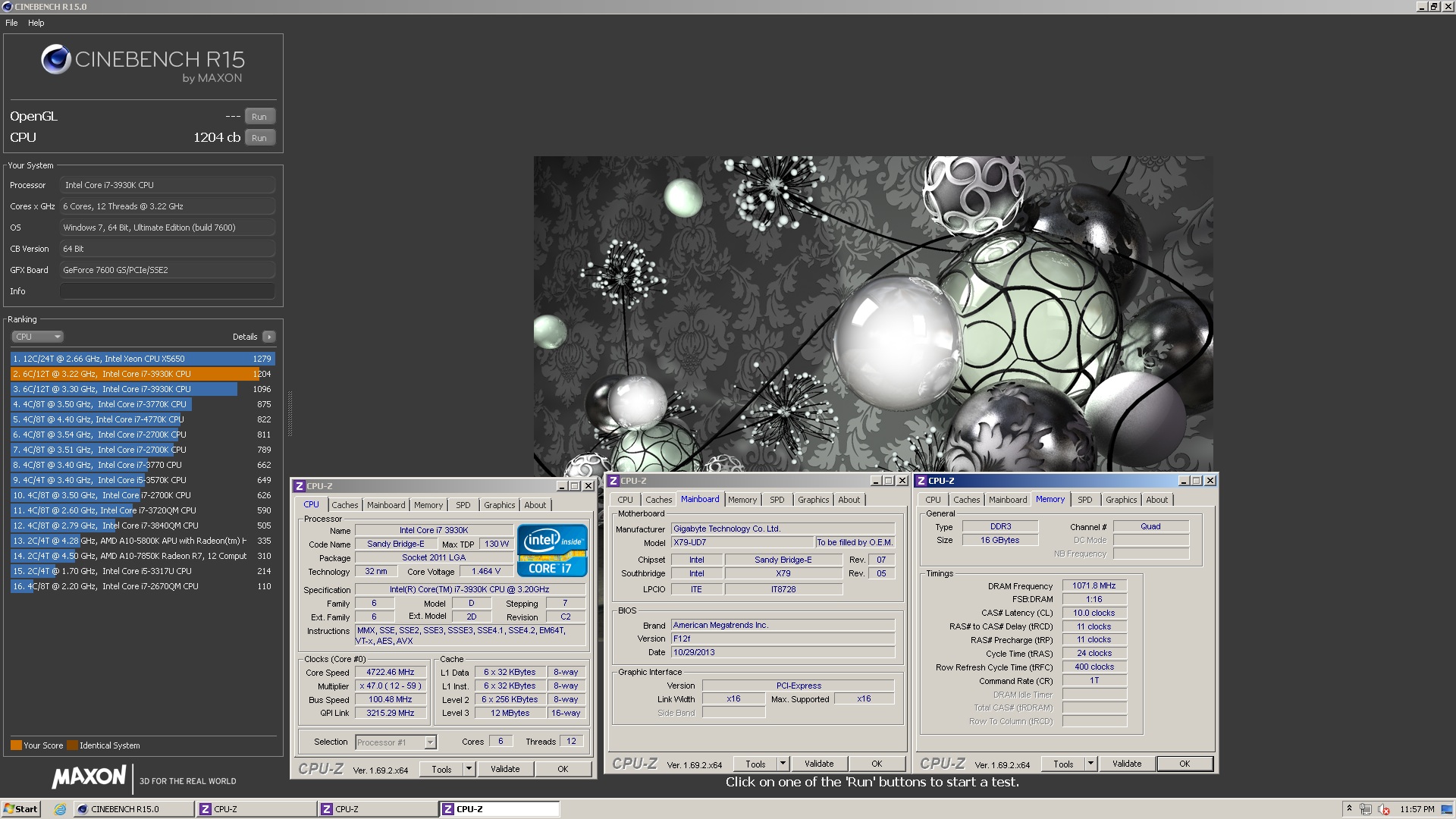Click the Z icon in CPU-Z Mainboard title bar
Screen dimensions: 1456x819
[613, 481]
